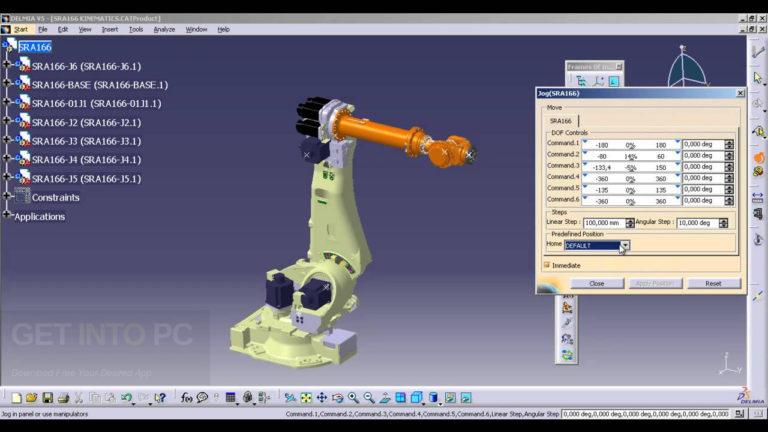Open the Start menu
Viewport: 768px width, 432px height.
click(21, 29)
